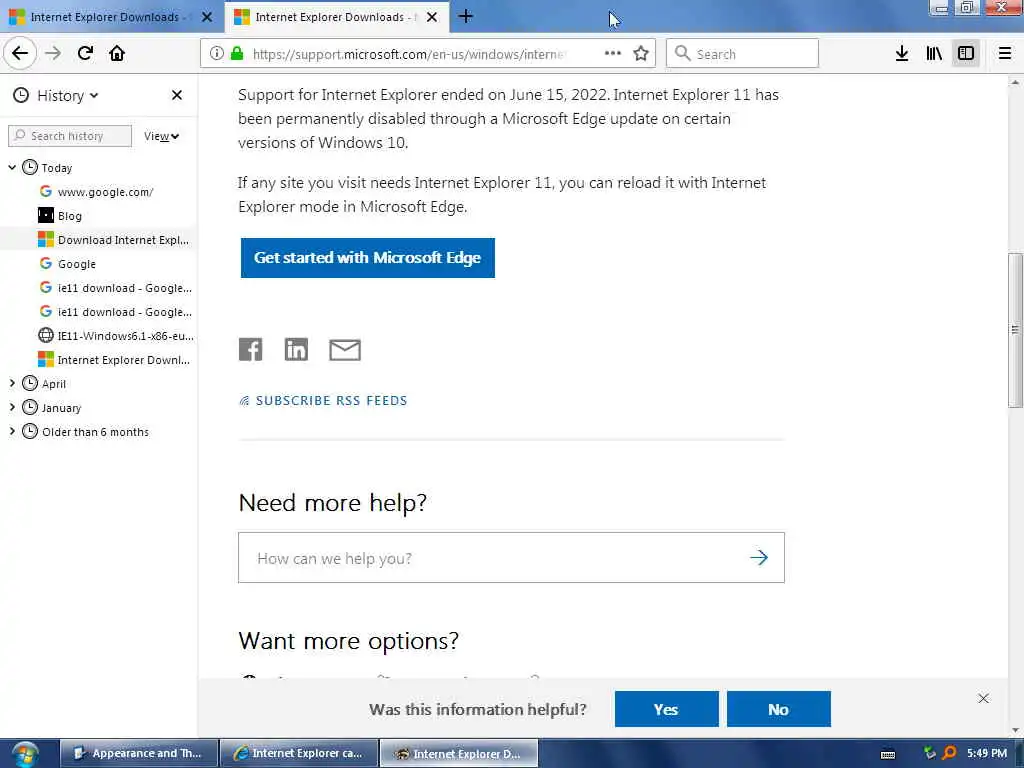Open Appearance and Th... taskbar window
This screenshot has width=1024, height=768.
tap(139, 754)
